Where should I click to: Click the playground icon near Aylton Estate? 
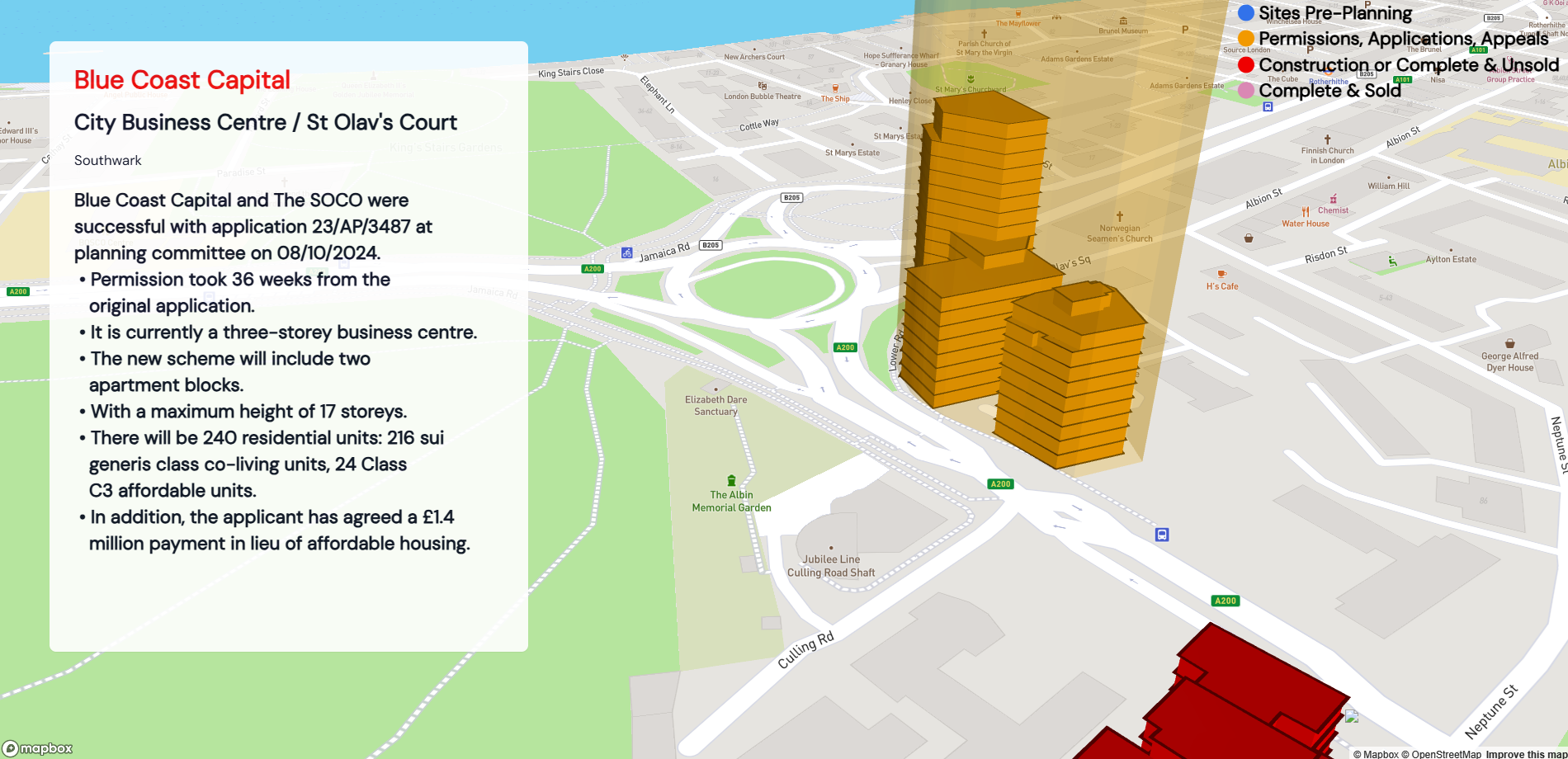pos(1392,261)
